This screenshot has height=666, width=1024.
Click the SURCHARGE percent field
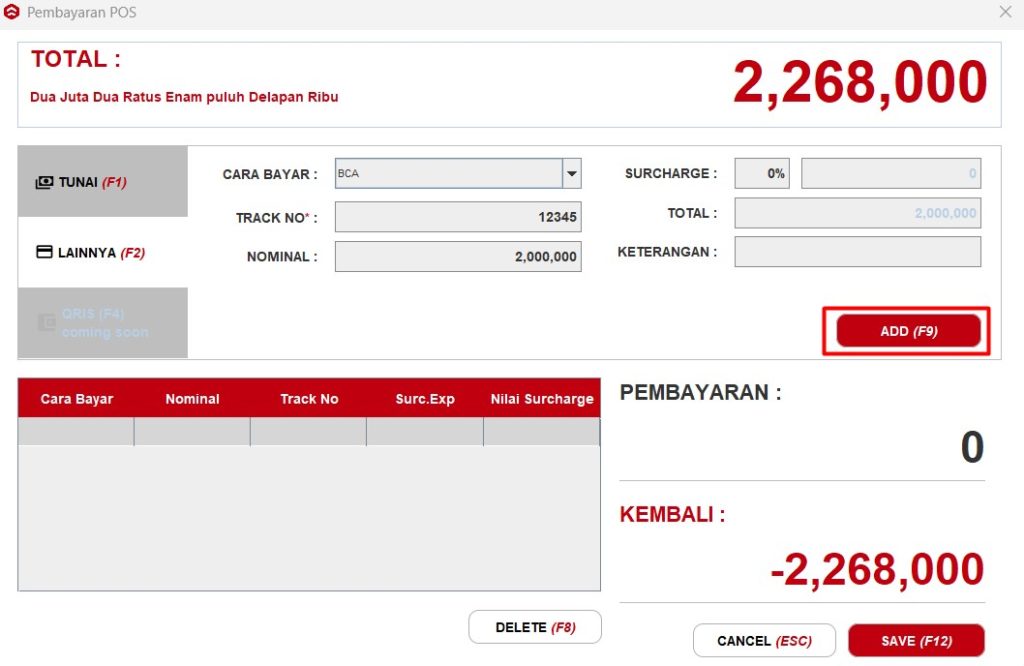pyautogui.click(x=762, y=174)
